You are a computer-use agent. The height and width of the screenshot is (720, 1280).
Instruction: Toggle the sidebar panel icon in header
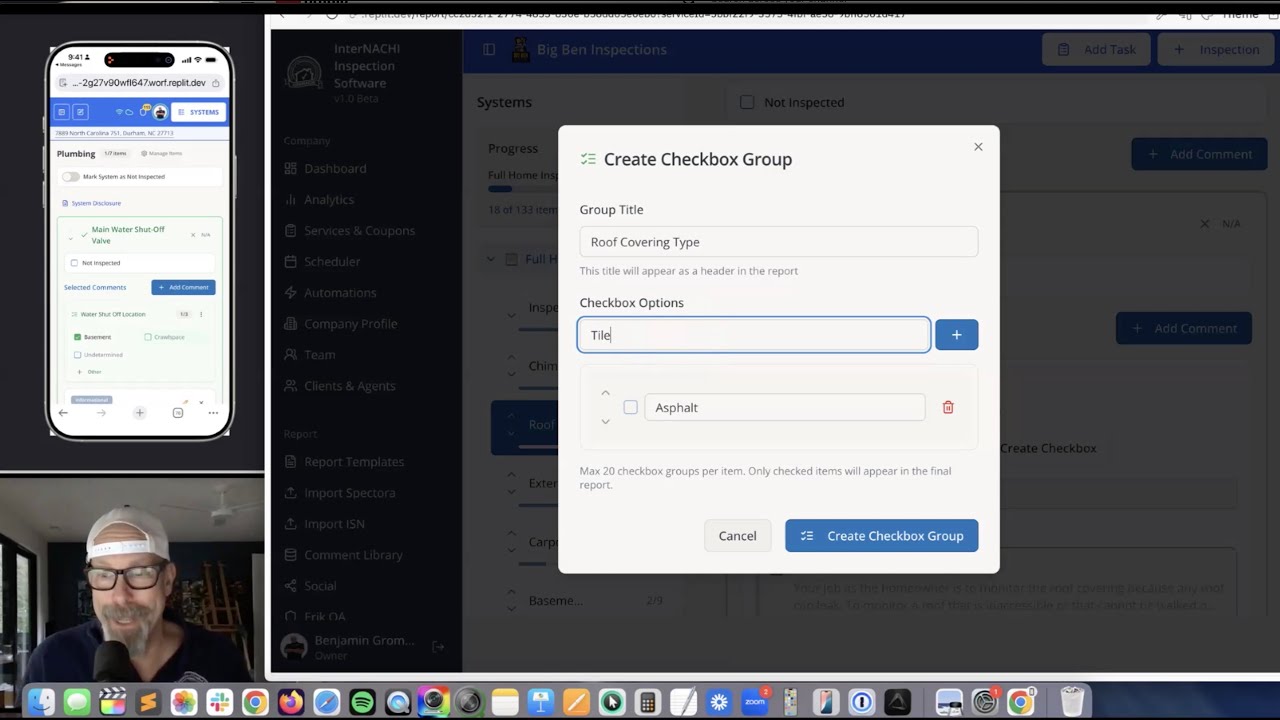[489, 50]
